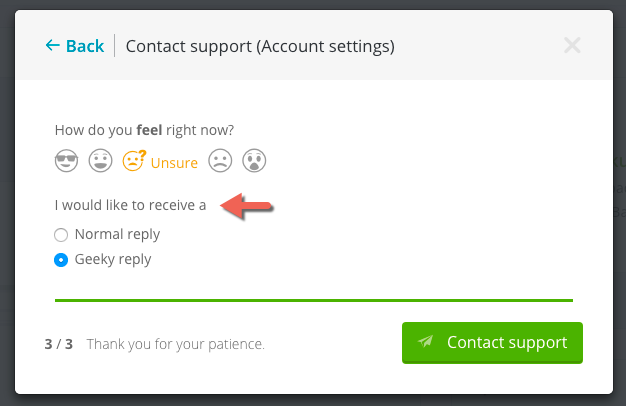Select the sunglasses cool face emoji

(66, 161)
